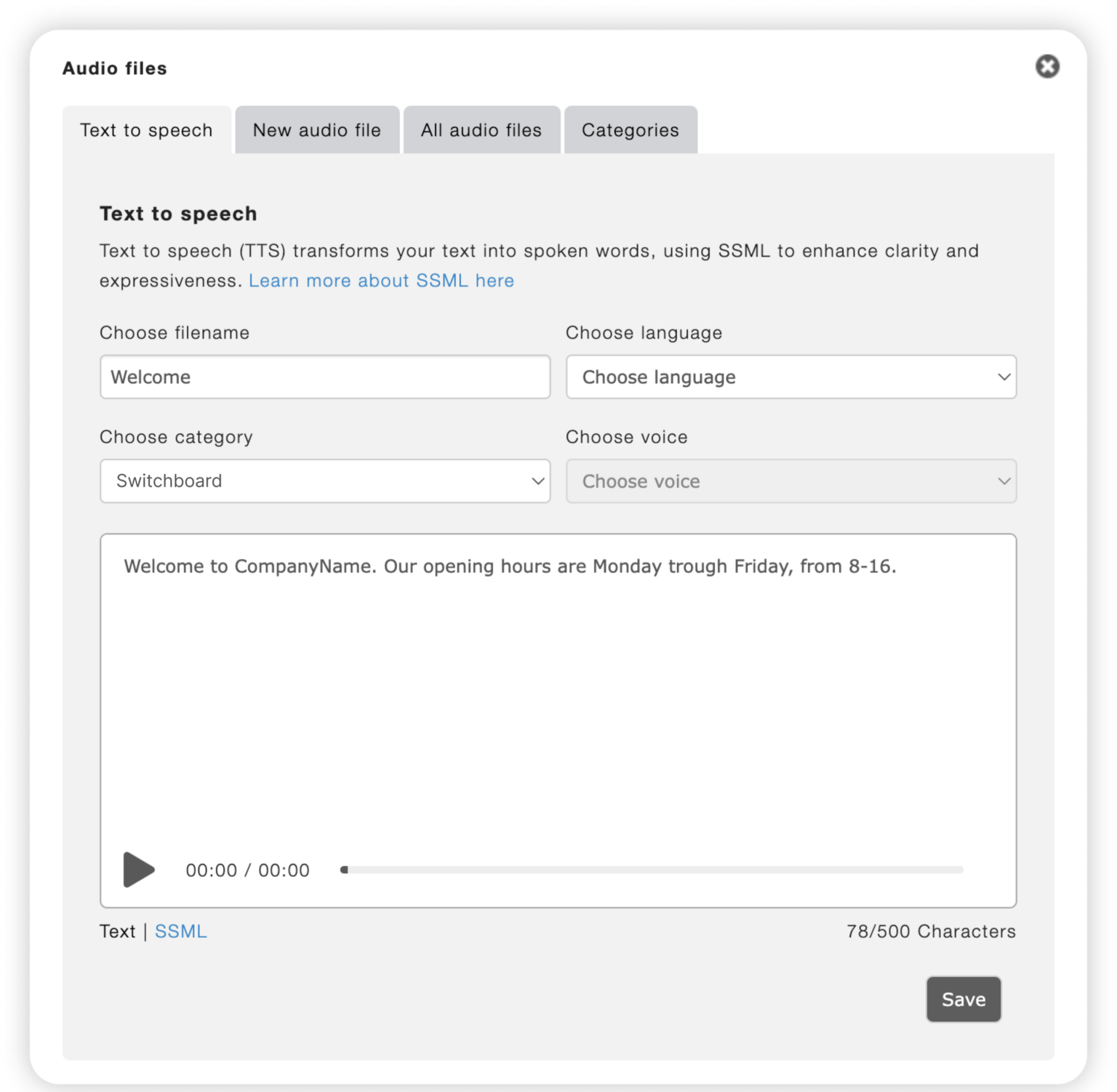The image size is (1117, 1092).
Task: View the Categories tab
Action: [x=630, y=130]
